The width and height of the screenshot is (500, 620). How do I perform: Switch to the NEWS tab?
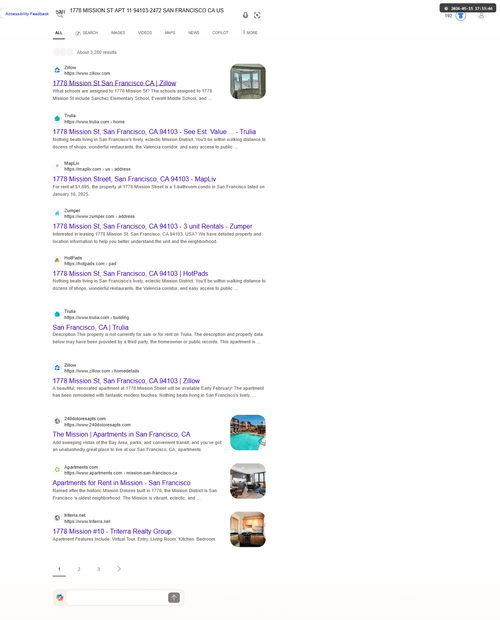(x=194, y=33)
